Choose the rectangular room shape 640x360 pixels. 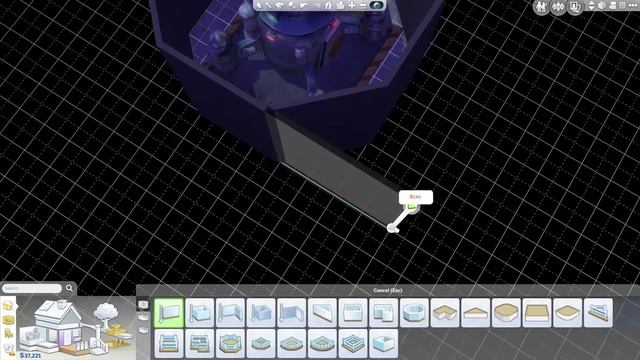[x=353, y=313]
